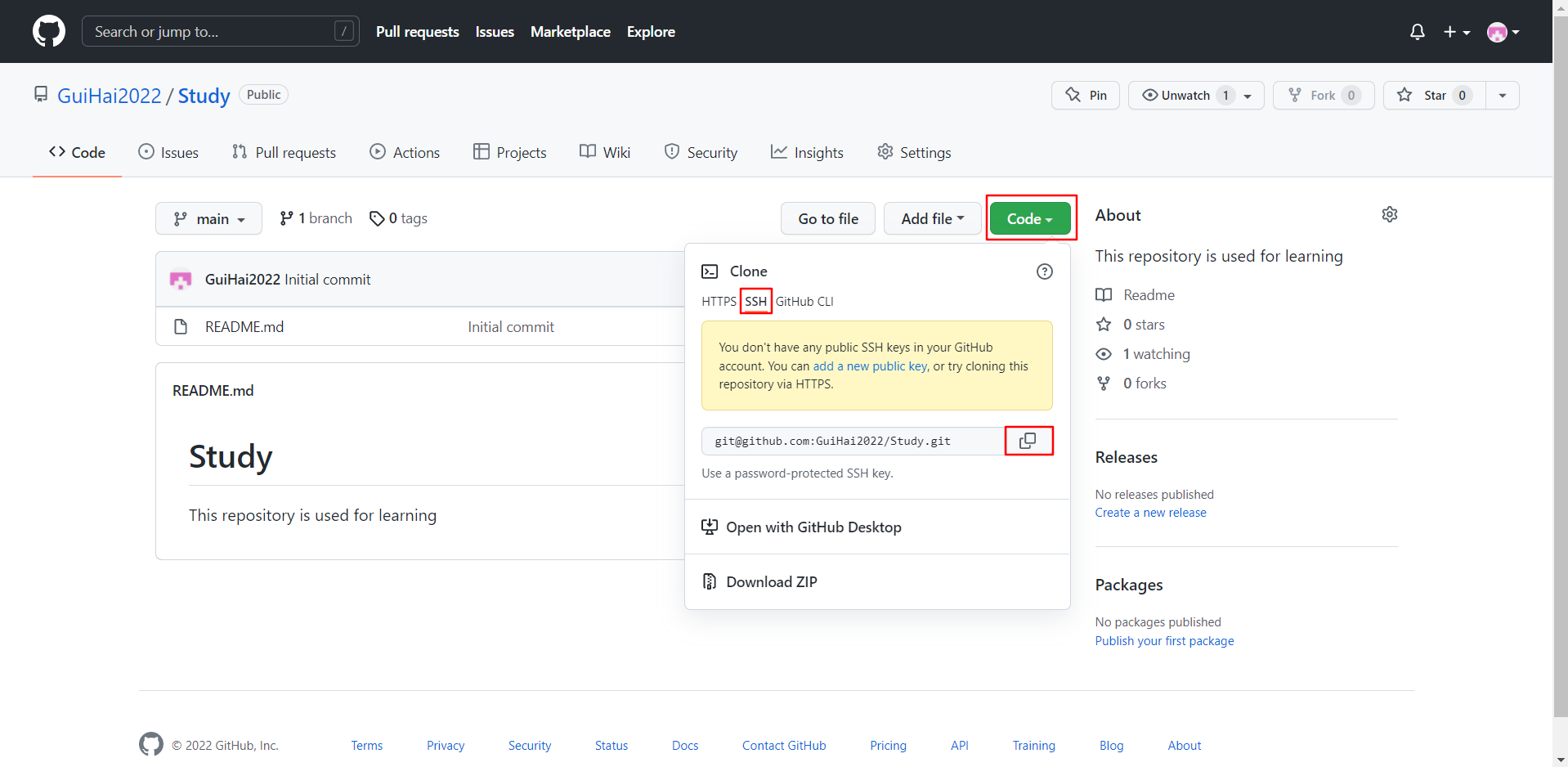Select the GitHub CLI clone option

click(x=804, y=301)
